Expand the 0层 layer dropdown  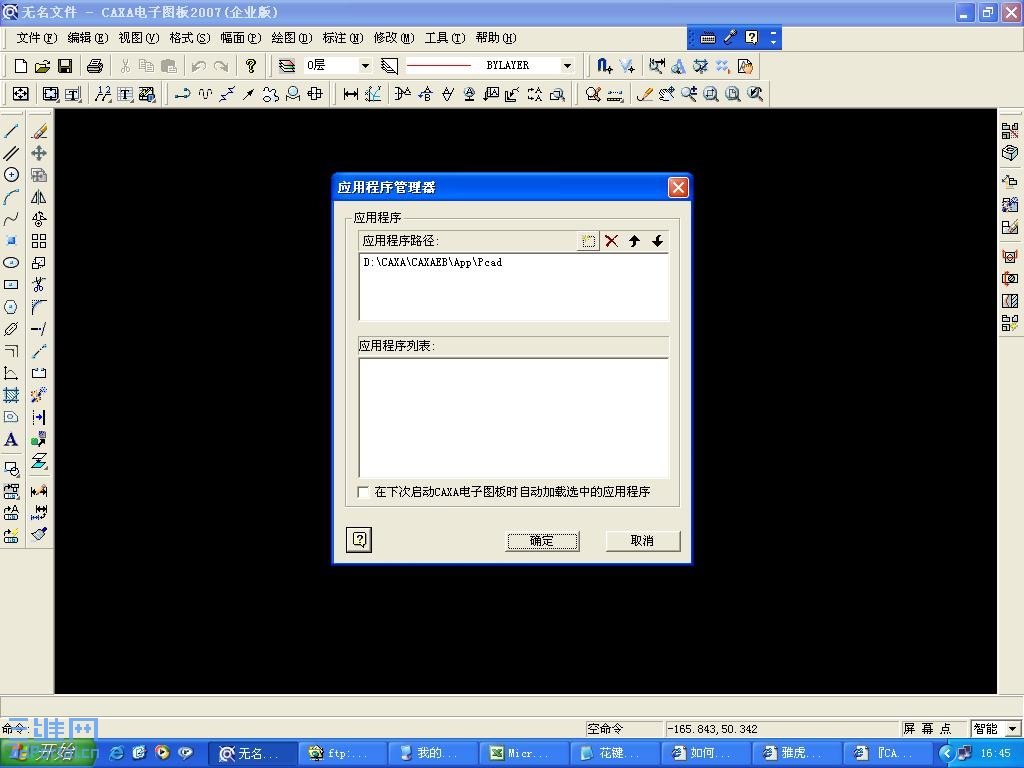365,65
